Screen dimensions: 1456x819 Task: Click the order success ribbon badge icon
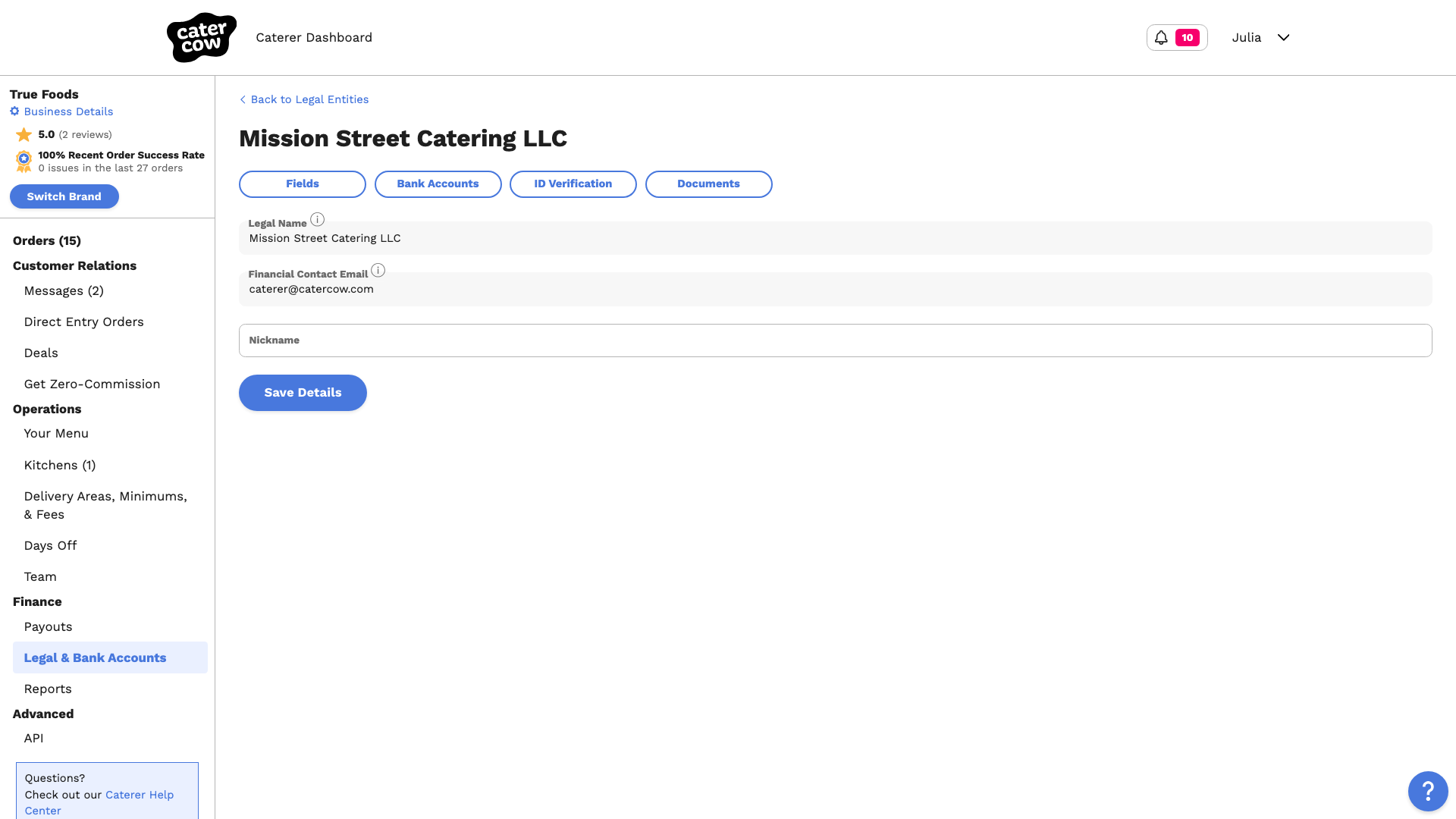tap(24, 161)
